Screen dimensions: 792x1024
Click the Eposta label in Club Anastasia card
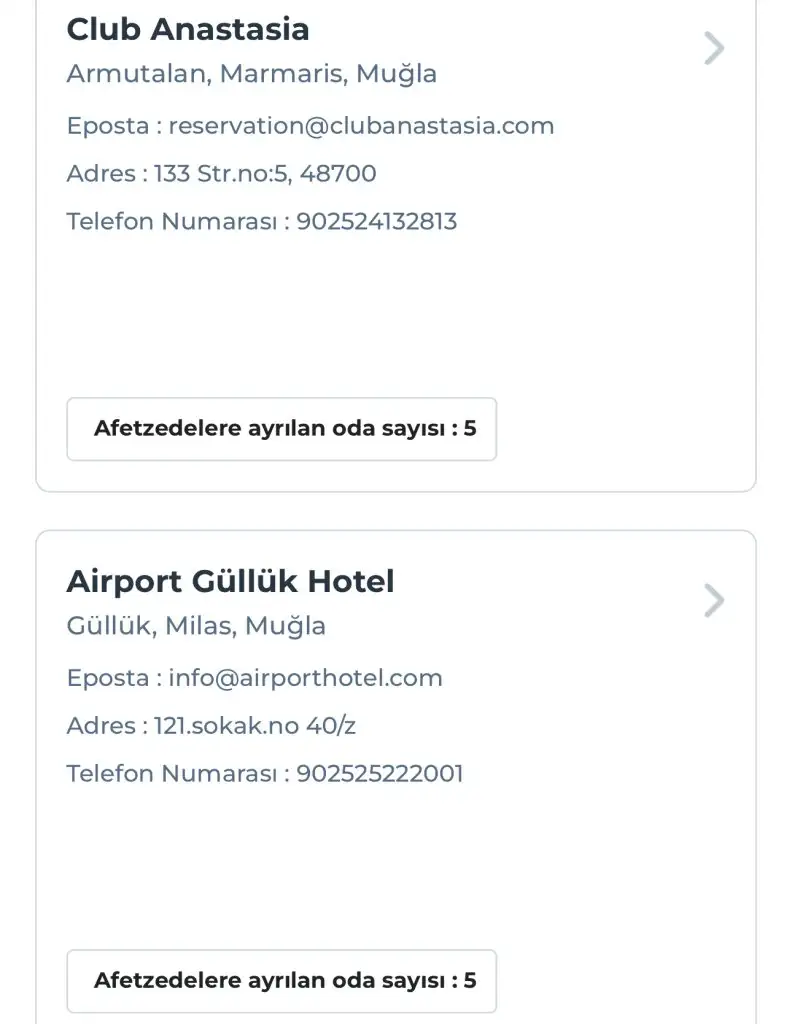108,126
